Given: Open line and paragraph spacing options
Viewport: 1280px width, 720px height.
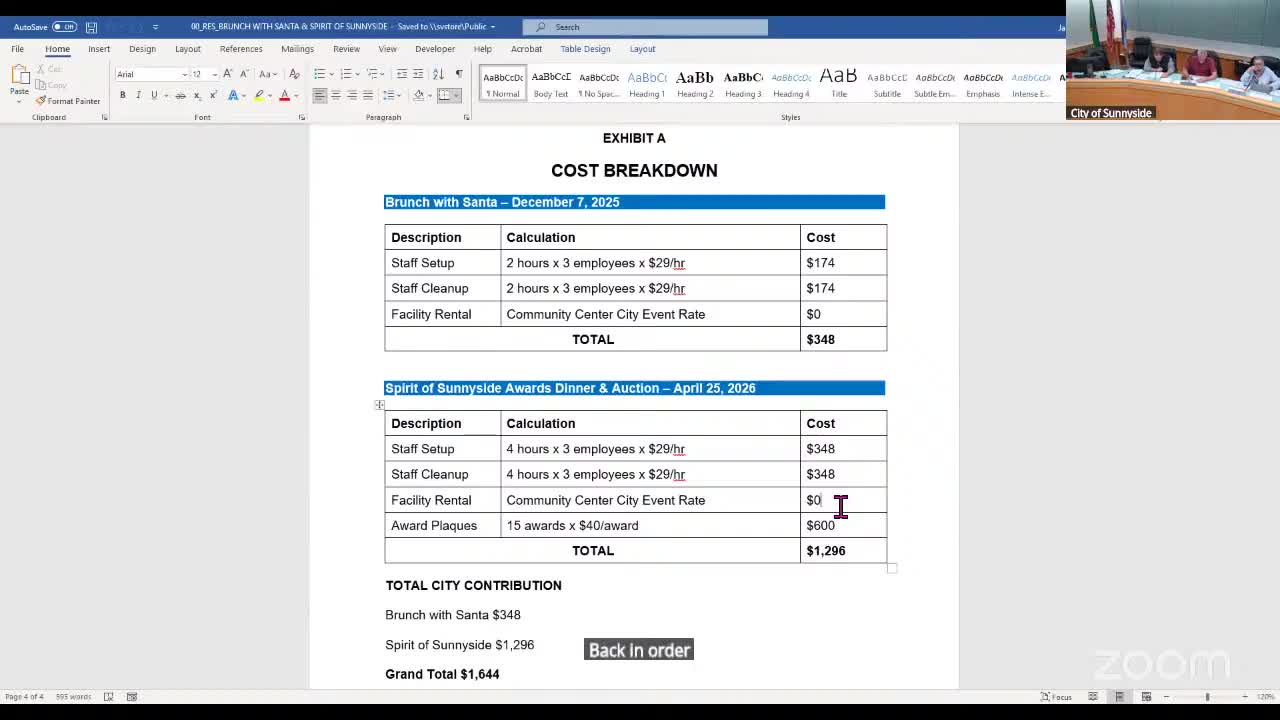Looking at the screenshot, I should point(392,95).
